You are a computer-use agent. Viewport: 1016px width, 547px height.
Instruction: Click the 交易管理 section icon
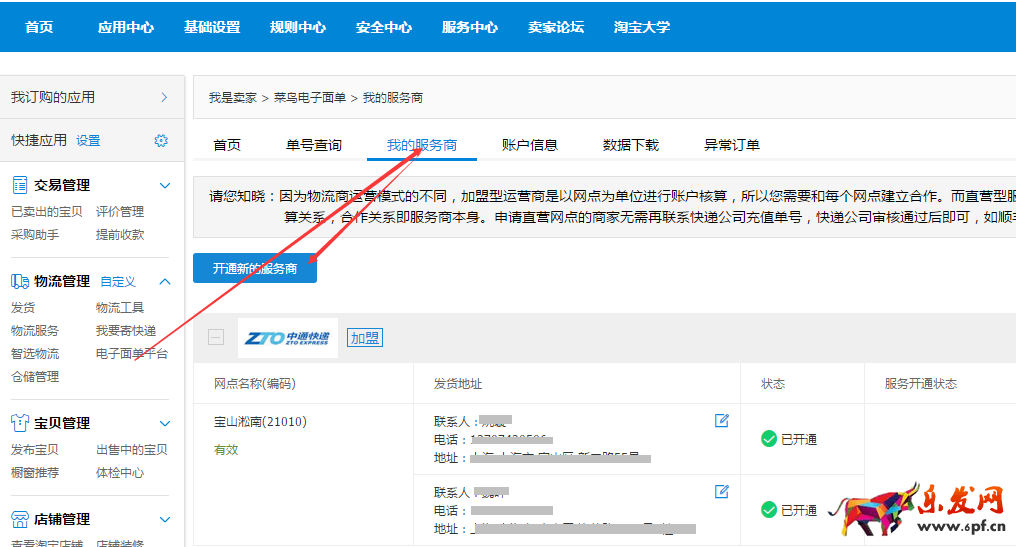(19, 185)
